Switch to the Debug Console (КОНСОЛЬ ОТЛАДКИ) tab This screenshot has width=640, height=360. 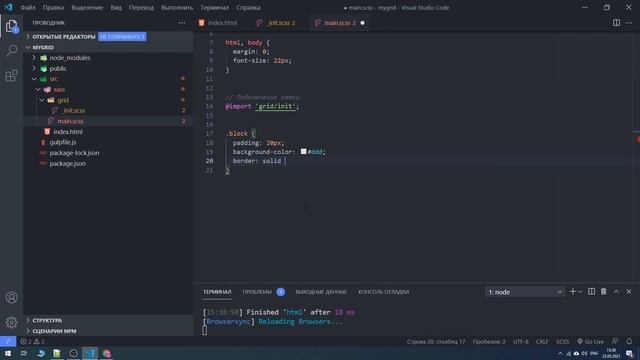pyautogui.click(x=383, y=292)
